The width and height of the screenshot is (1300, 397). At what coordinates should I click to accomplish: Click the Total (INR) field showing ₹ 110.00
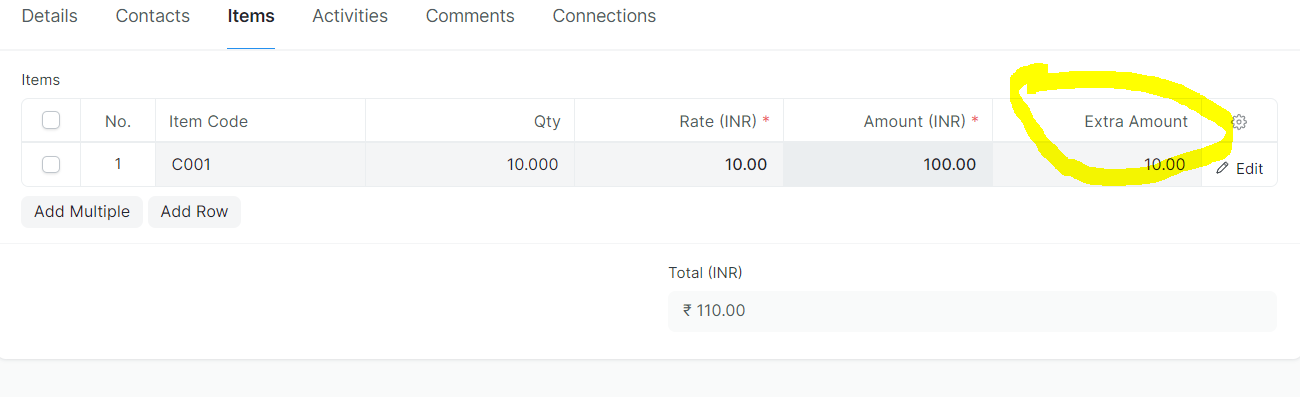[972, 311]
